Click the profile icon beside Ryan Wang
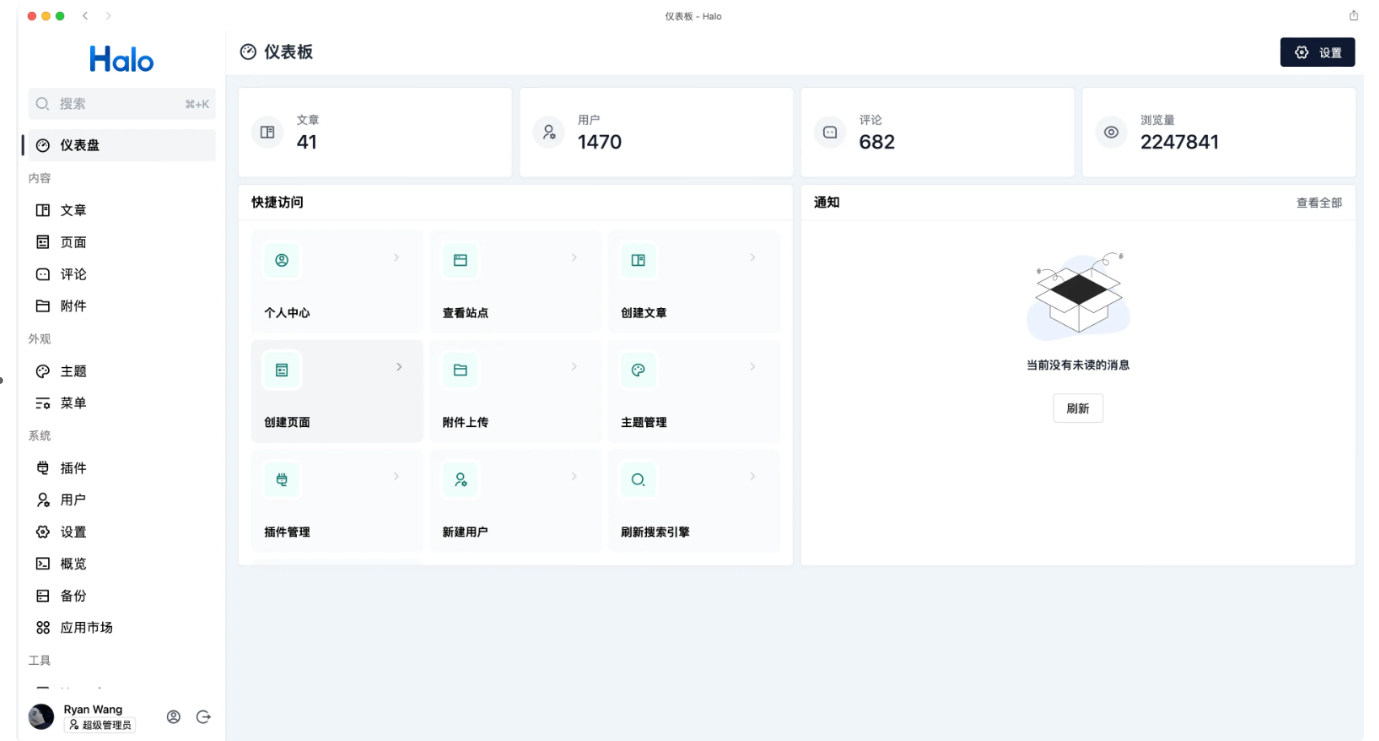Screen dimensions: 1379x741 pos(174,717)
